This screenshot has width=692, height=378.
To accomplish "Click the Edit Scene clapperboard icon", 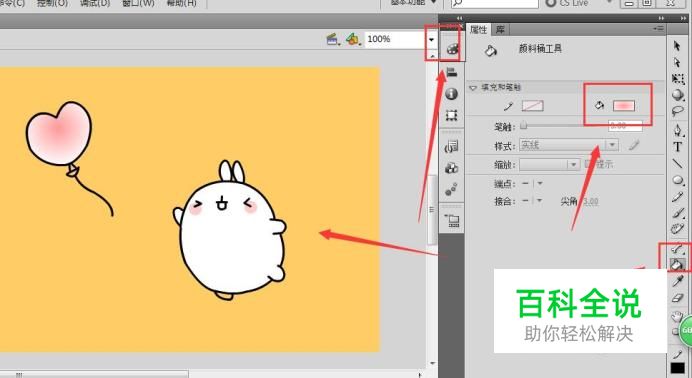I will pyautogui.click(x=333, y=39).
